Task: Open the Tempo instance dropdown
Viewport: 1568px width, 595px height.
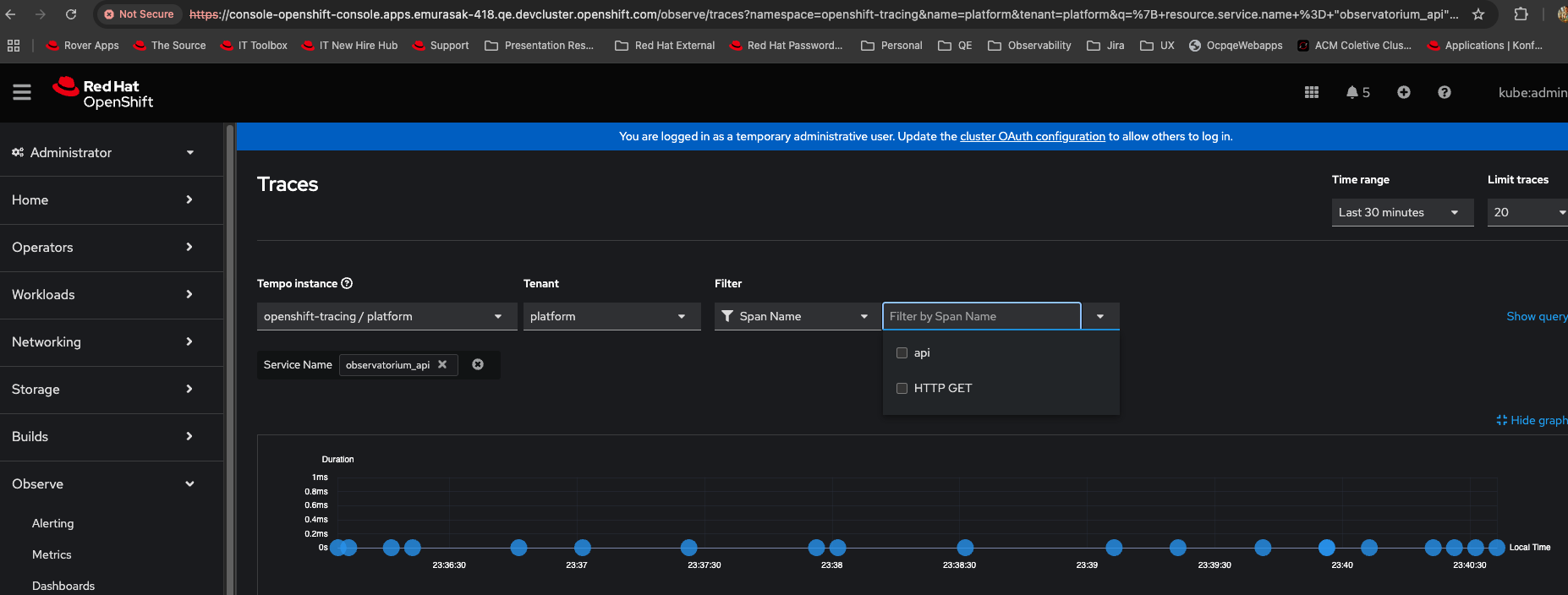Action: tap(386, 316)
